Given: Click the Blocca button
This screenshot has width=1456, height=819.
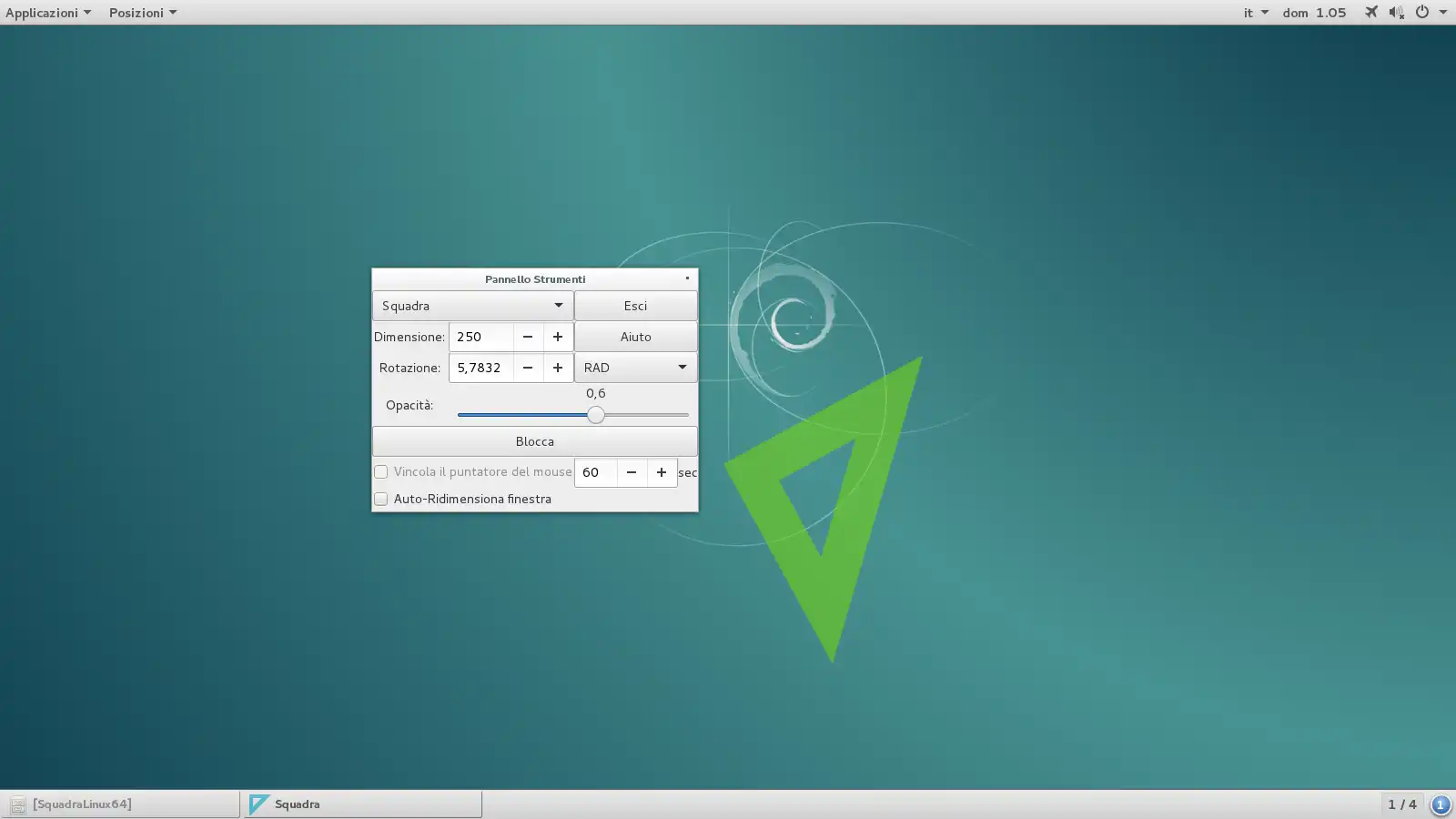Looking at the screenshot, I should coord(534,441).
